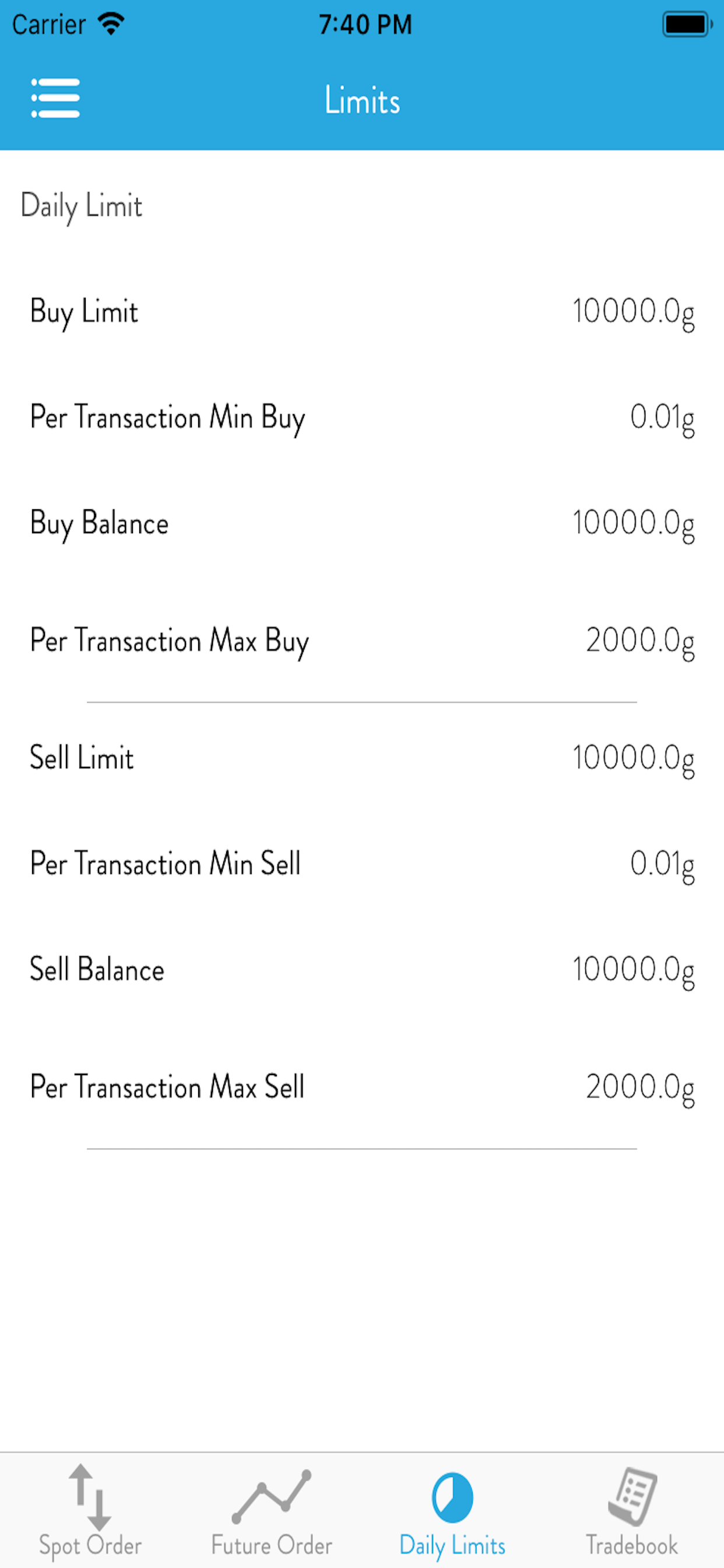Switch to Future Order tab label
This screenshot has width=724, height=1568.
pyautogui.click(x=271, y=1545)
